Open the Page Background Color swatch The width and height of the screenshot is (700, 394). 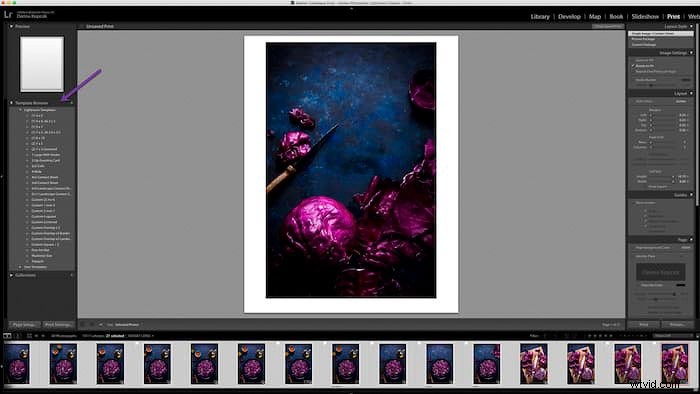pos(686,247)
